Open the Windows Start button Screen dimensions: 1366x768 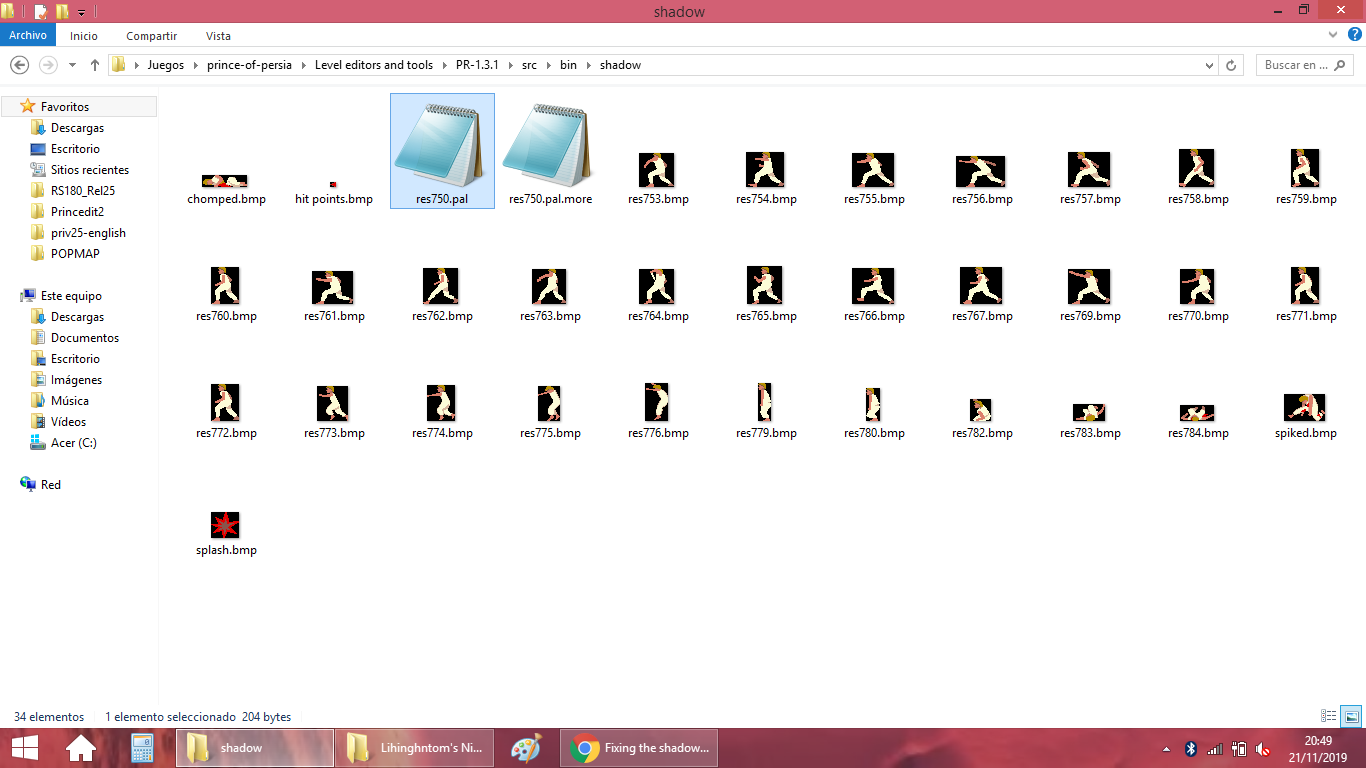pos(24,748)
